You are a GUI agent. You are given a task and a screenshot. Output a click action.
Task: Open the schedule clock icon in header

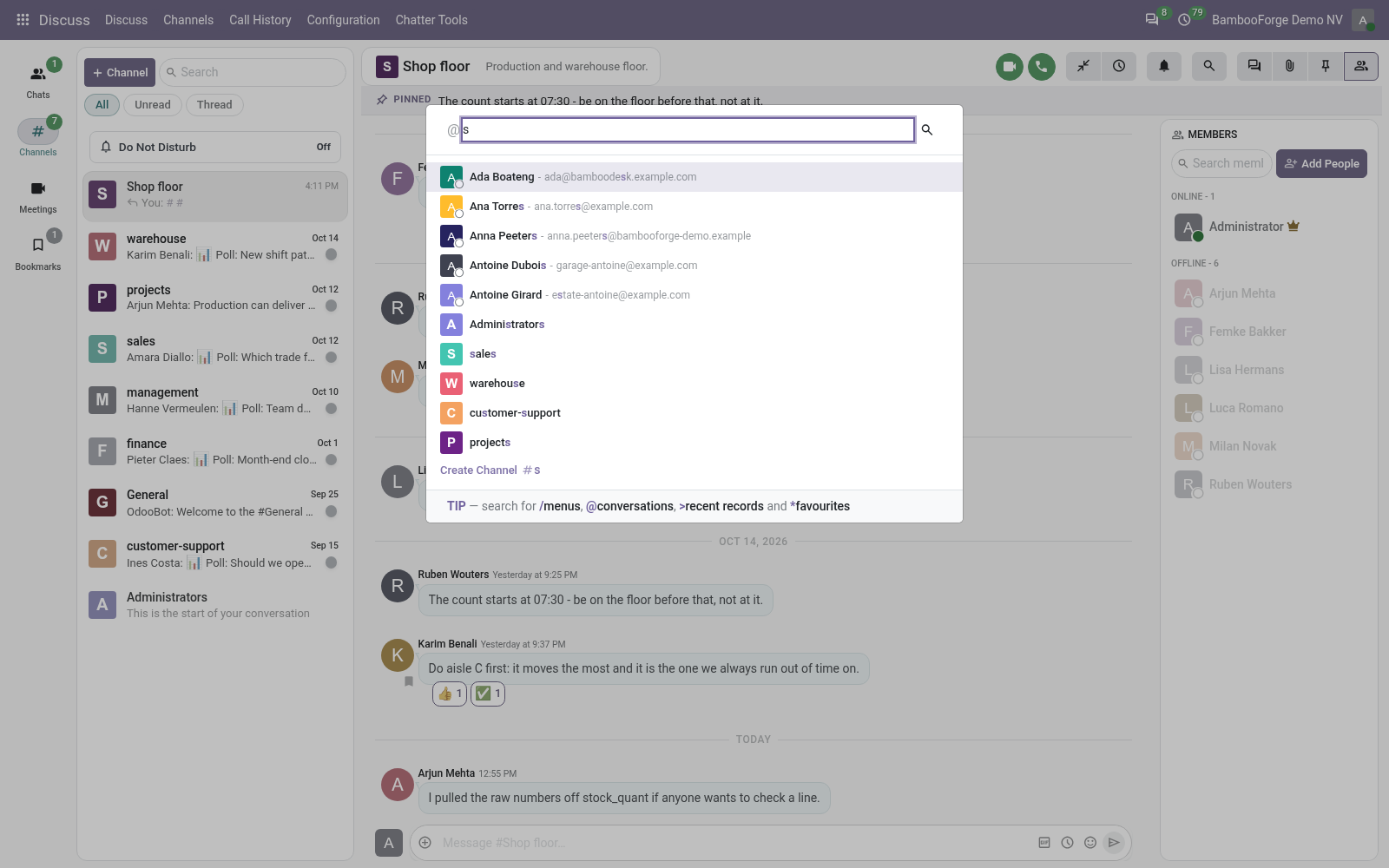click(1119, 66)
